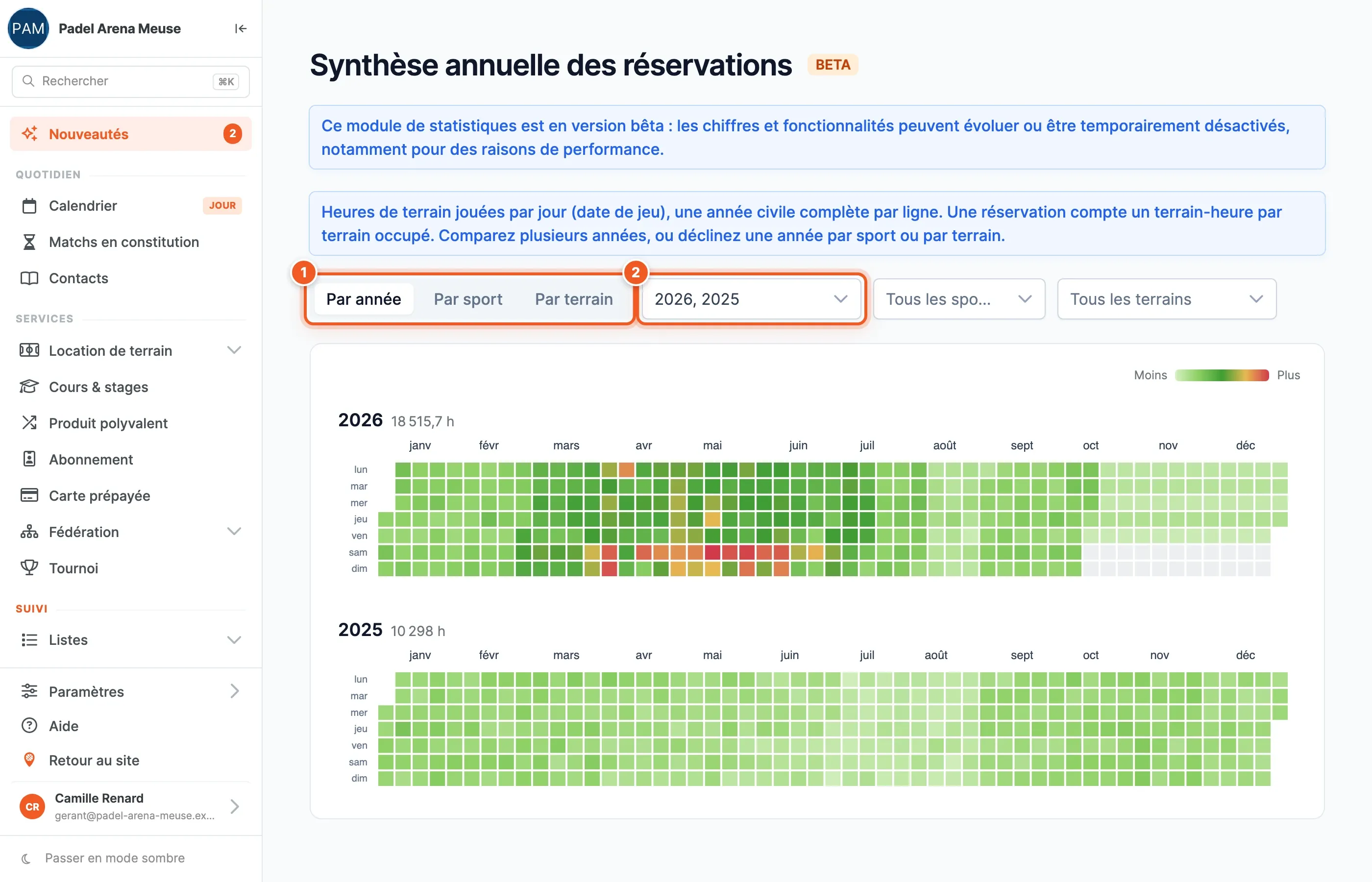
Task: Click the CR user avatar
Action: (33, 807)
